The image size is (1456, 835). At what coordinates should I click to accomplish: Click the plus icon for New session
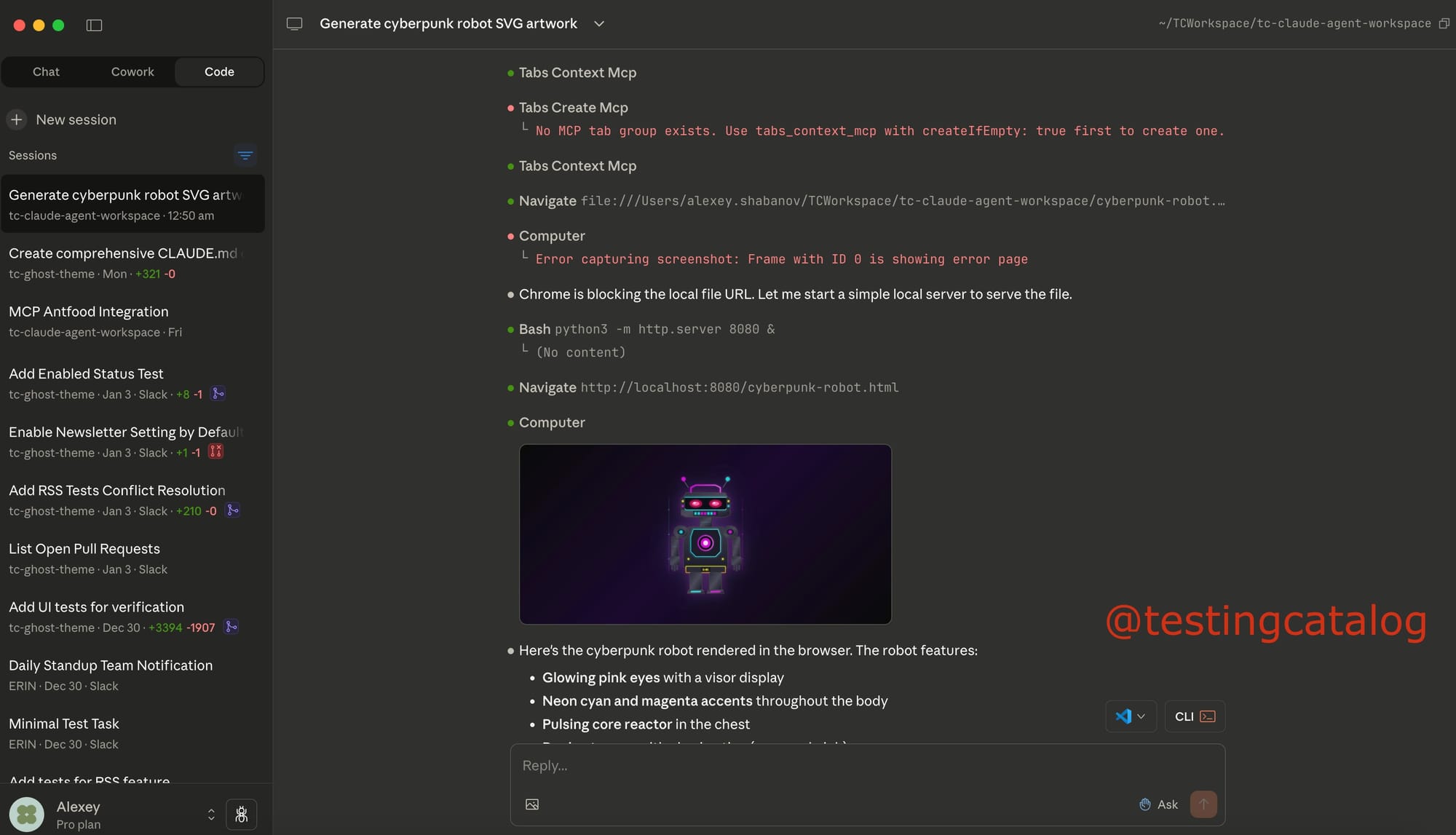pyautogui.click(x=17, y=119)
